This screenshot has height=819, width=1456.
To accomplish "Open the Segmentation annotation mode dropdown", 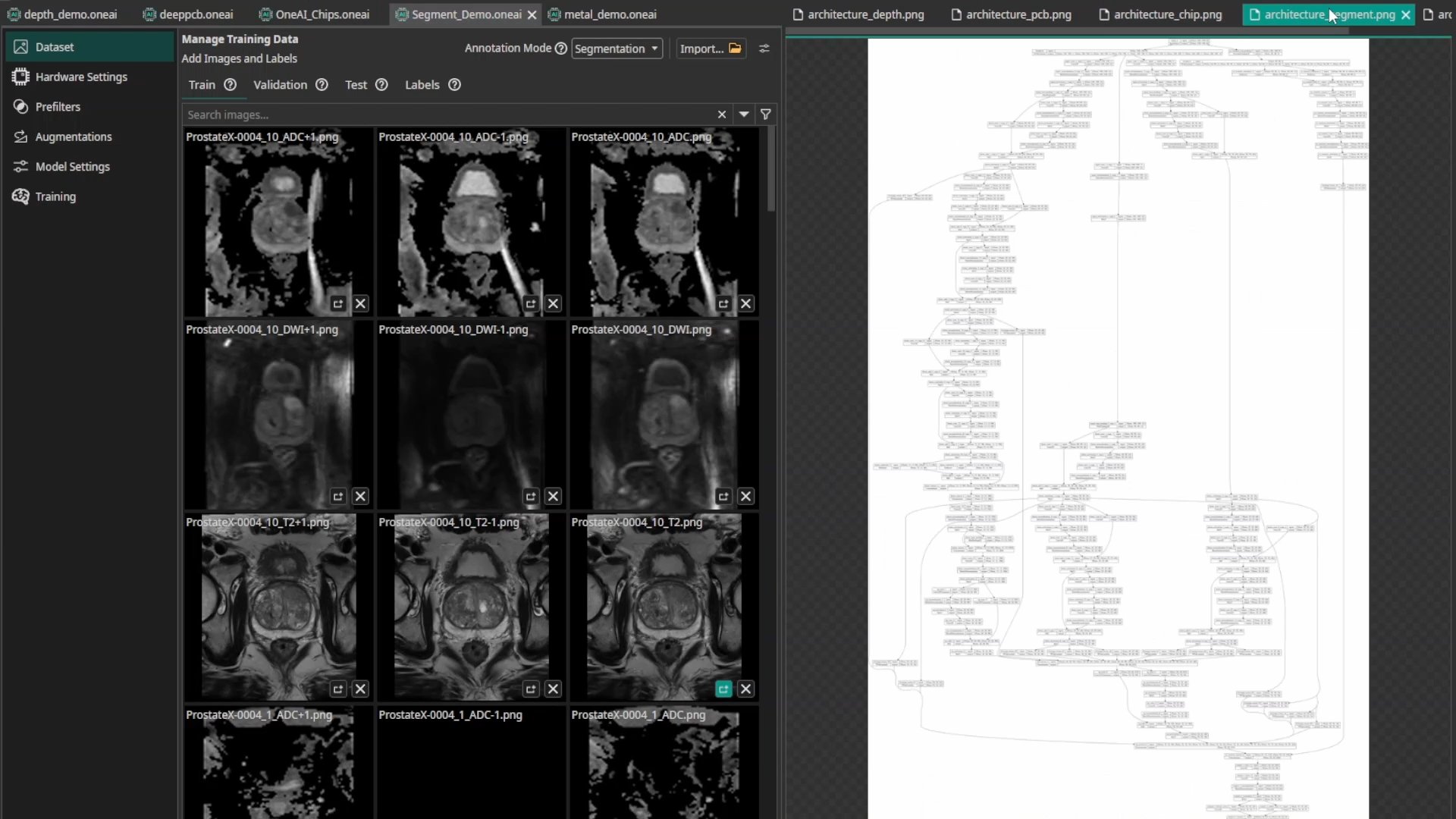I will [617, 48].
